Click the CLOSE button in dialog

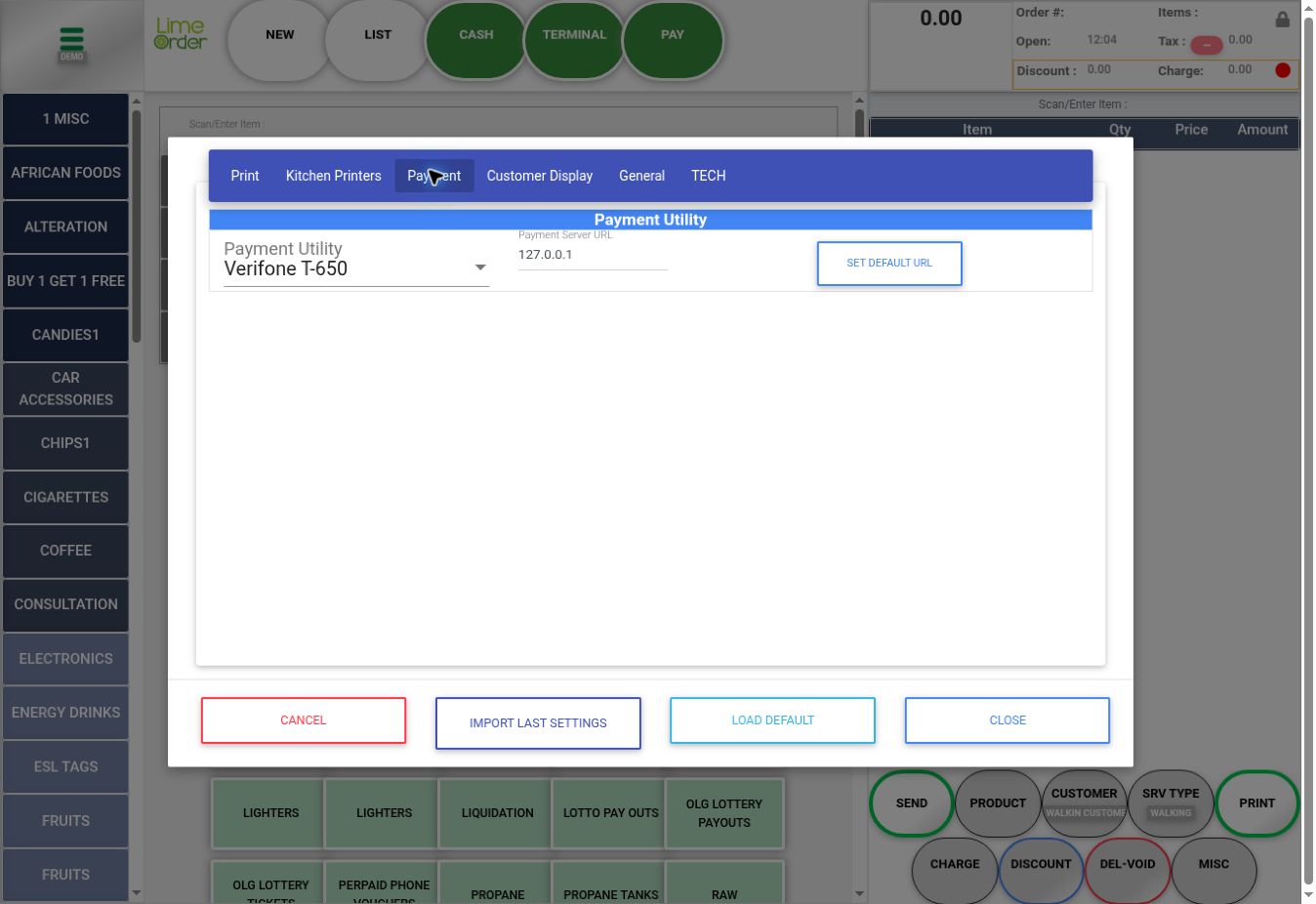coord(1008,720)
